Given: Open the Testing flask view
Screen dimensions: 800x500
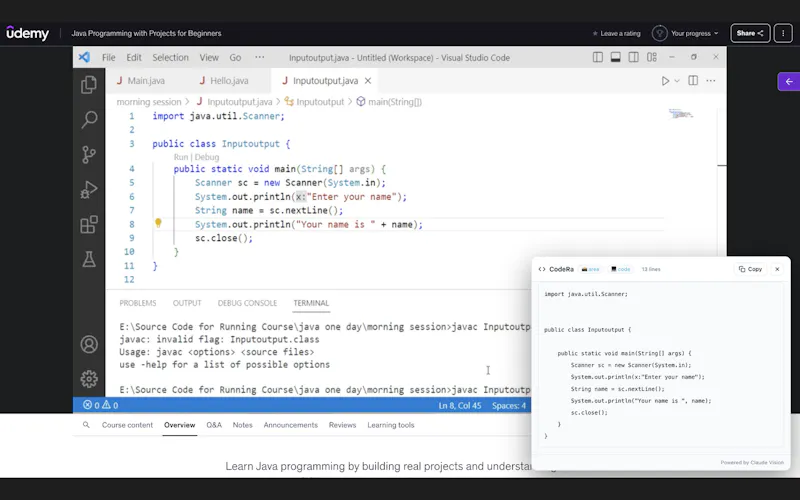Looking at the screenshot, I should 89,259.
